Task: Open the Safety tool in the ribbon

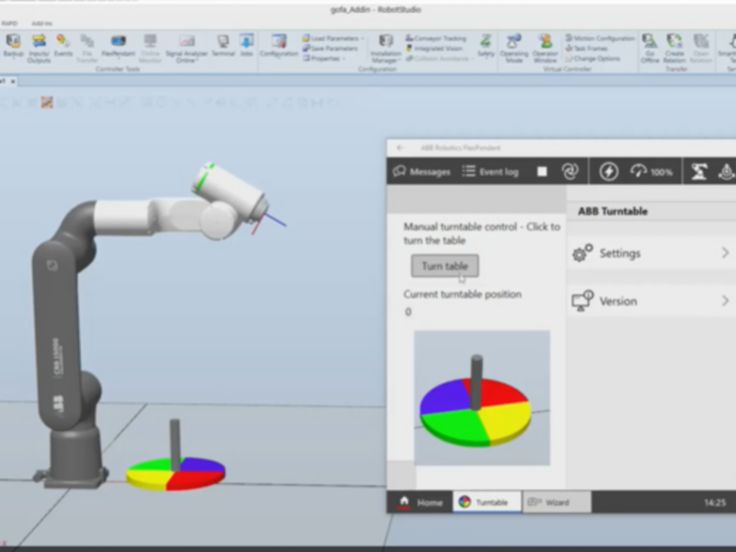Action: (x=485, y=46)
